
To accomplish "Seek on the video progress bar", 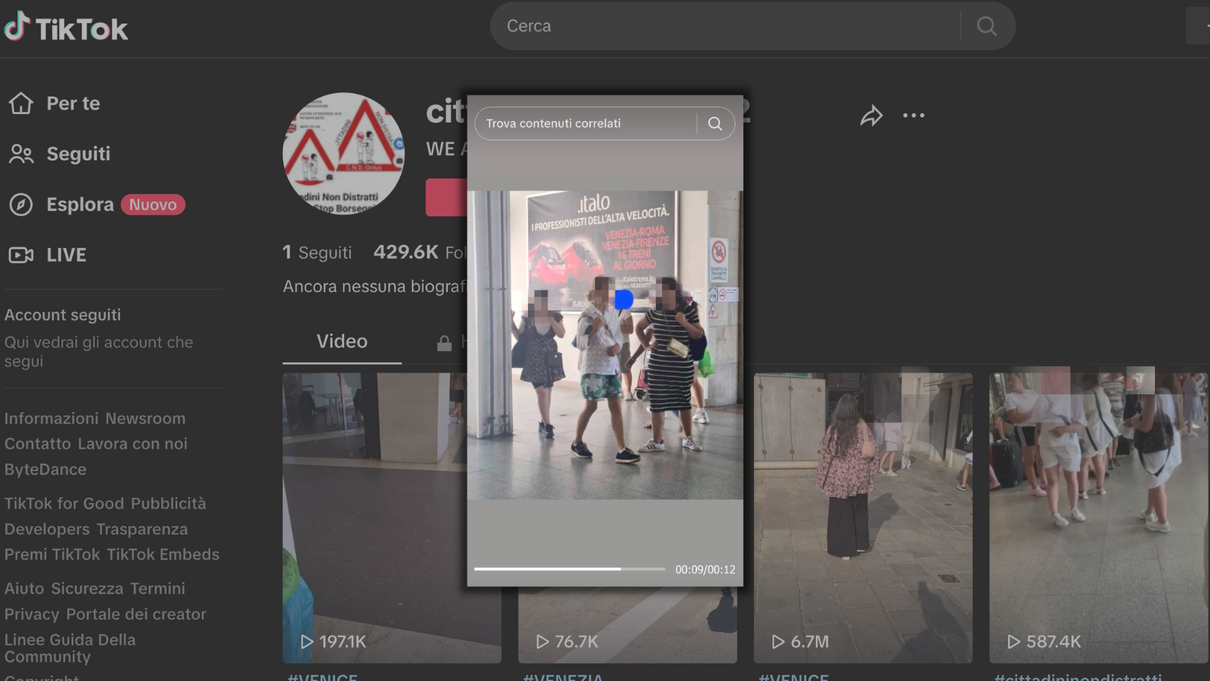I will [569, 569].
